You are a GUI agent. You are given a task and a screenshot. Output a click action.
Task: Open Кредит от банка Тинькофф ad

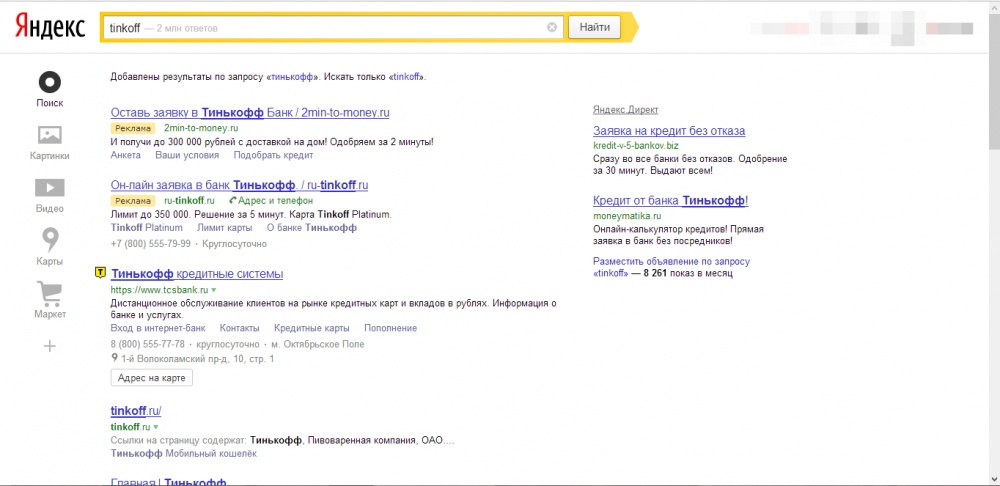pos(670,201)
